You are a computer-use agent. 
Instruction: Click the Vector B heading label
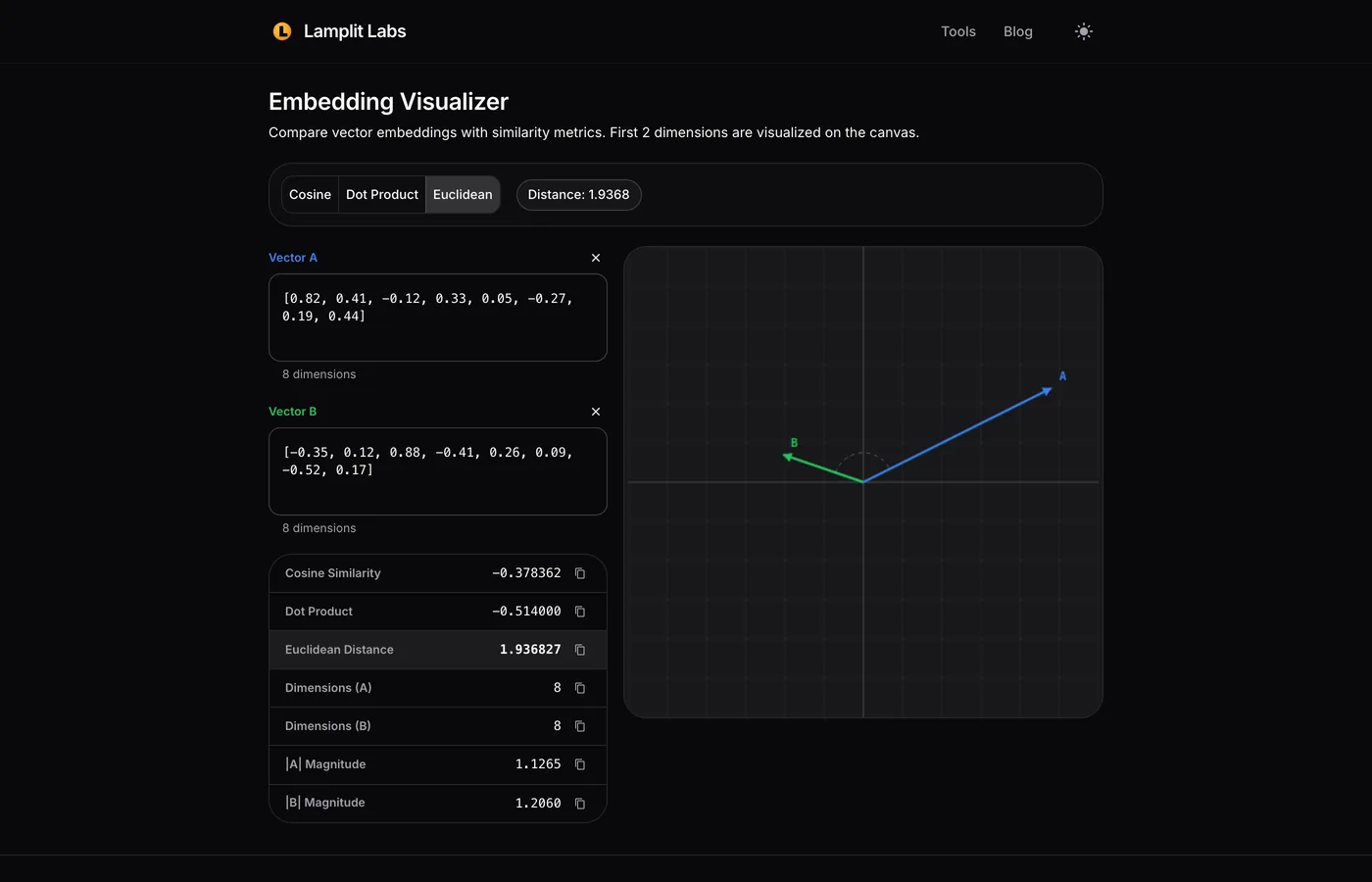293,412
